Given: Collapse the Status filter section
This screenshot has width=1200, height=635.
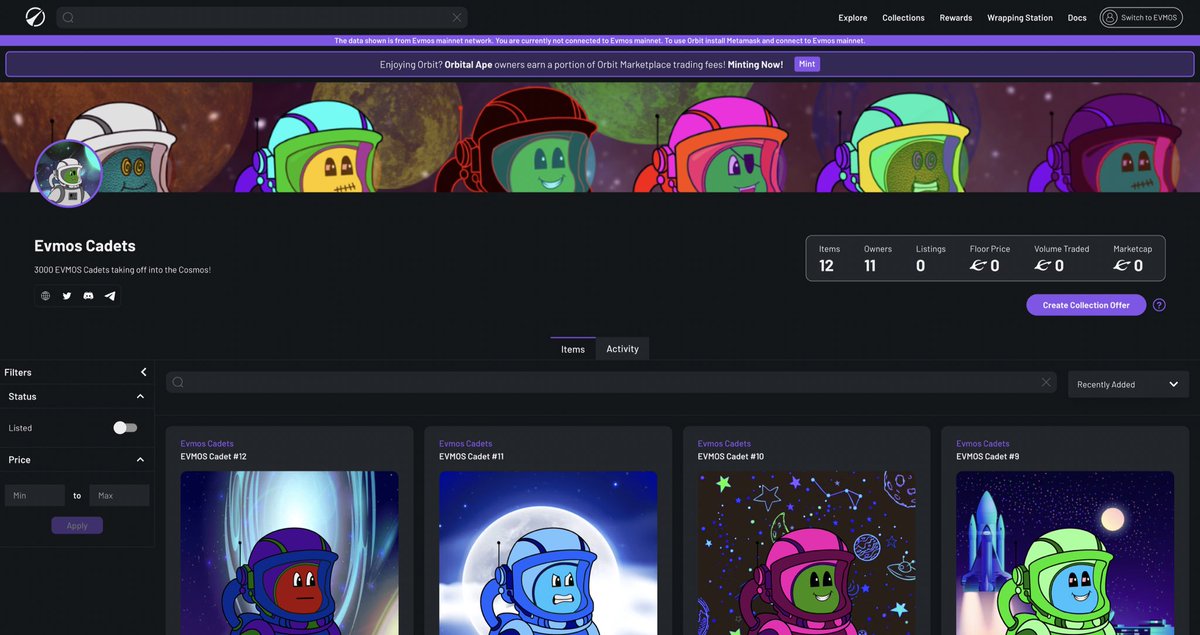Looking at the screenshot, I should click(140, 396).
